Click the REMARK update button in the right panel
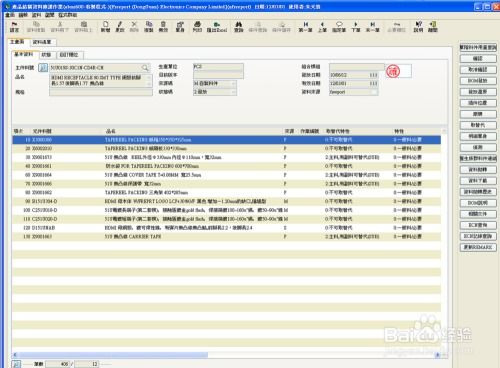The height and width of the screenshot is (368, 500). [x=478, y=247]
